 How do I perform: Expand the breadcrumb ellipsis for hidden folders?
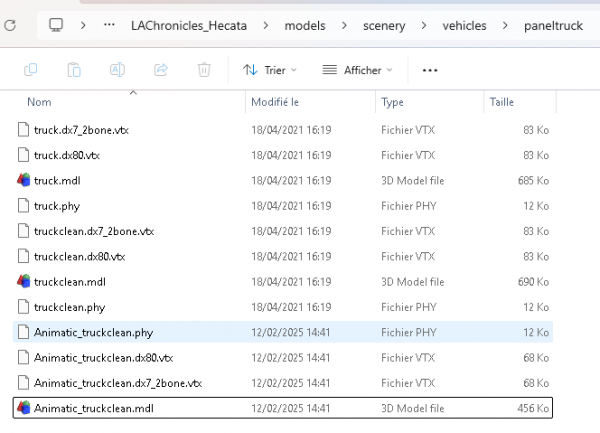point(108,23)
